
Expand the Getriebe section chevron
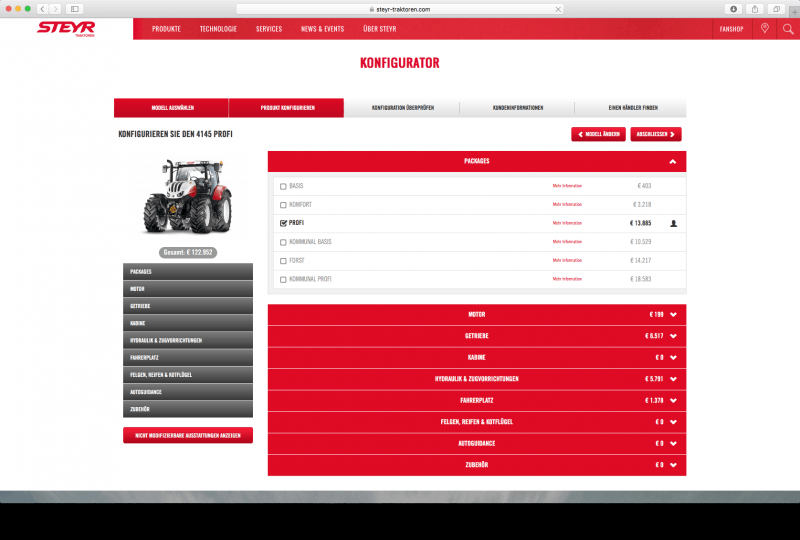pyautogui.click(x=673, y=336)
